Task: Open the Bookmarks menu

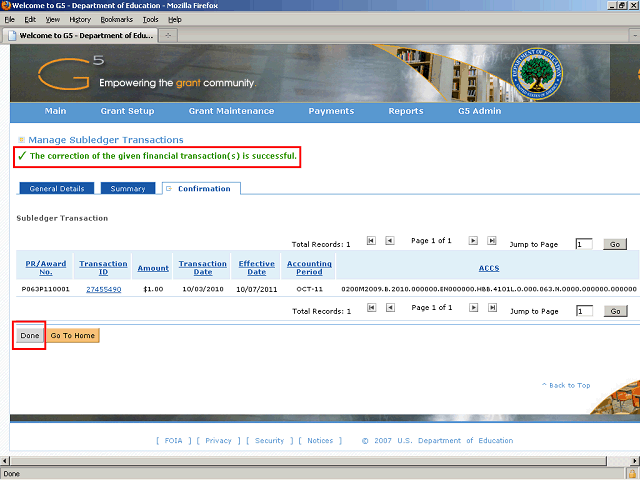Action: pyautogui.click(x=117, y=20)
